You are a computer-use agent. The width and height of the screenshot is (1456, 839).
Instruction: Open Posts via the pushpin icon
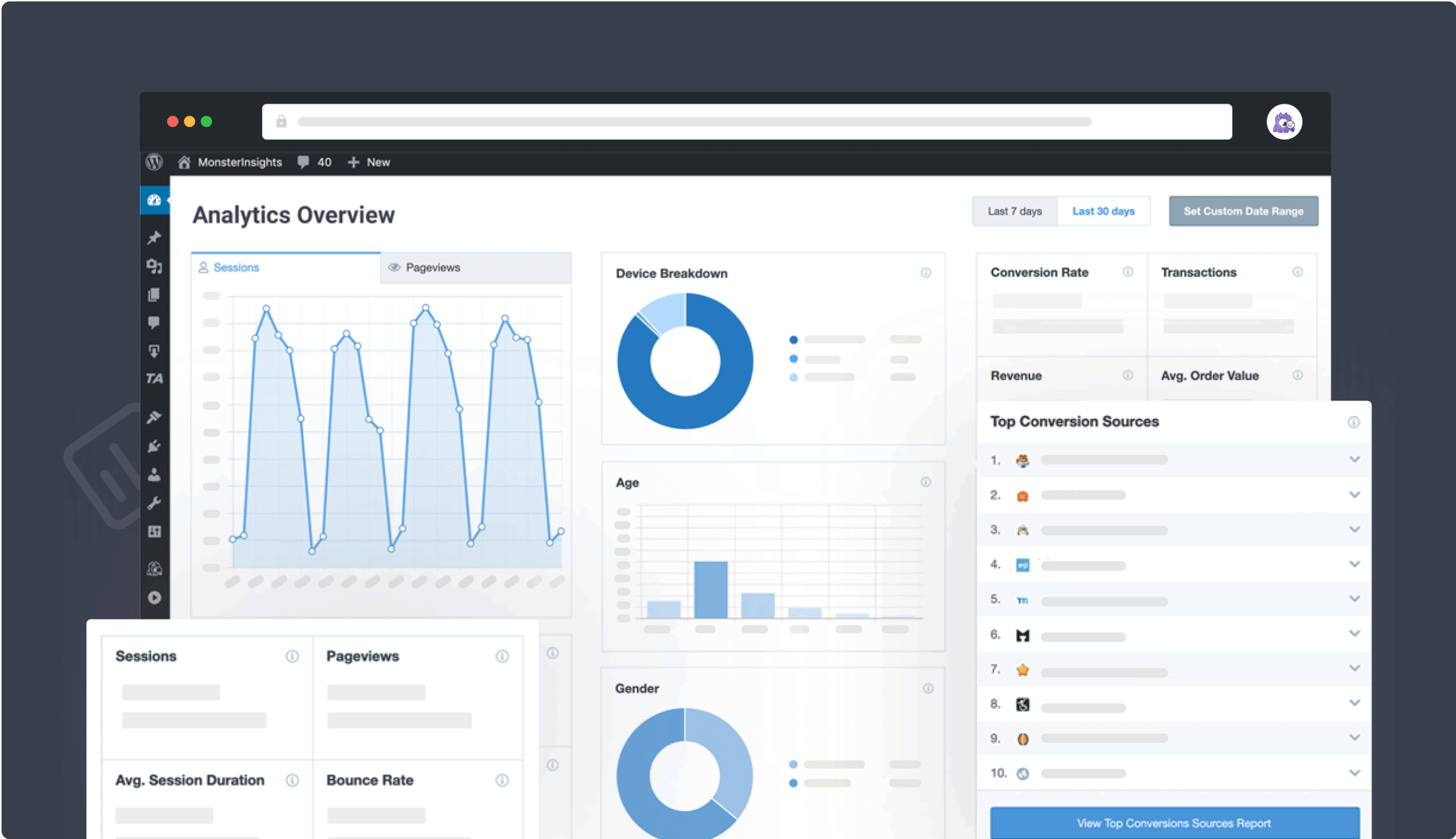[154, 237]
